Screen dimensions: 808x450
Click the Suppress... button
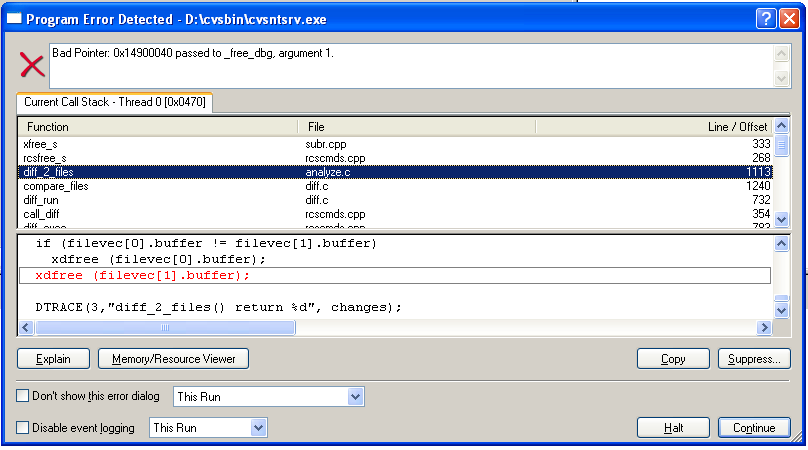pyautogui.click(x=754, y=359)
